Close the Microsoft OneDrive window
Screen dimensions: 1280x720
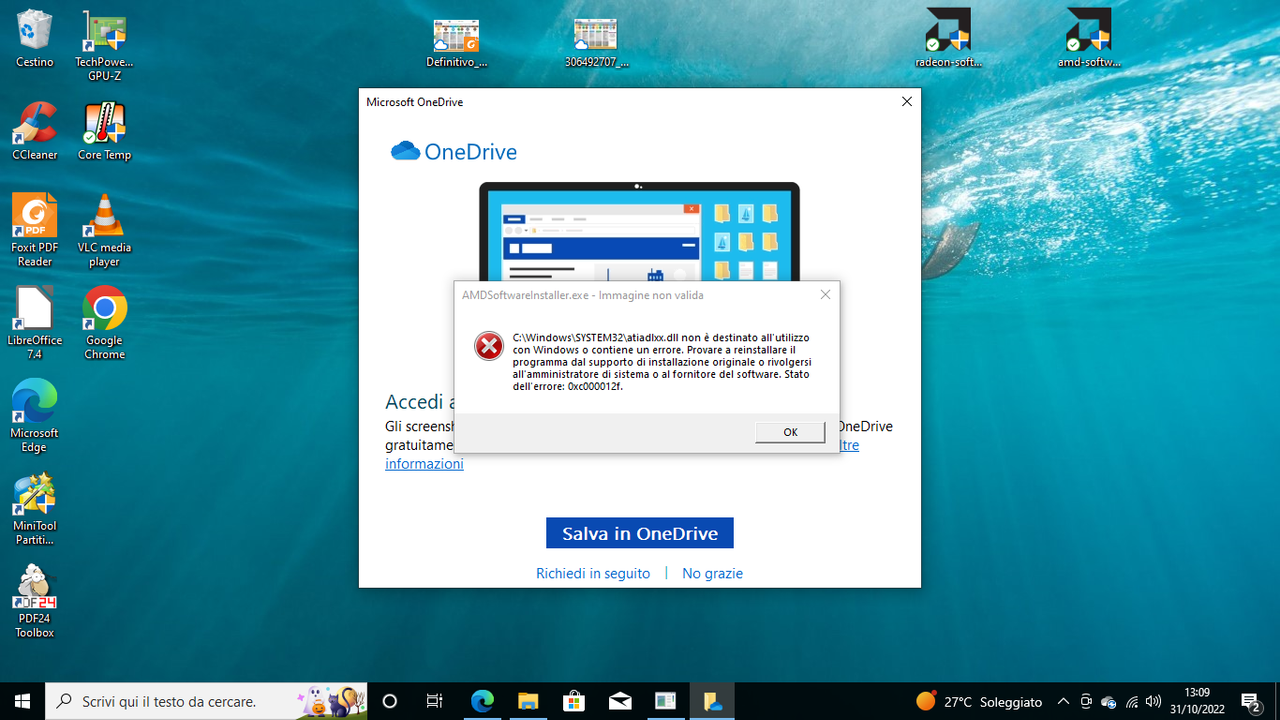pos(907,102)
